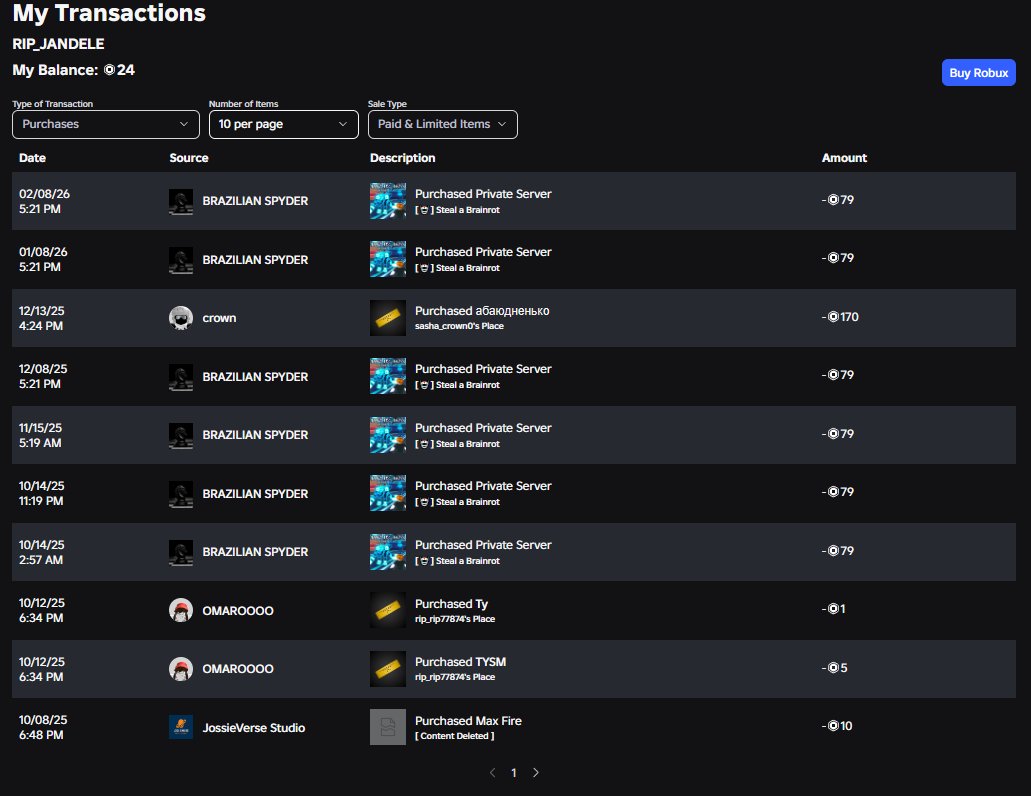The image size is (1031, 796).
Task: Click OMAROOOO name in Purchased Ty row
Action: point(238,611)
